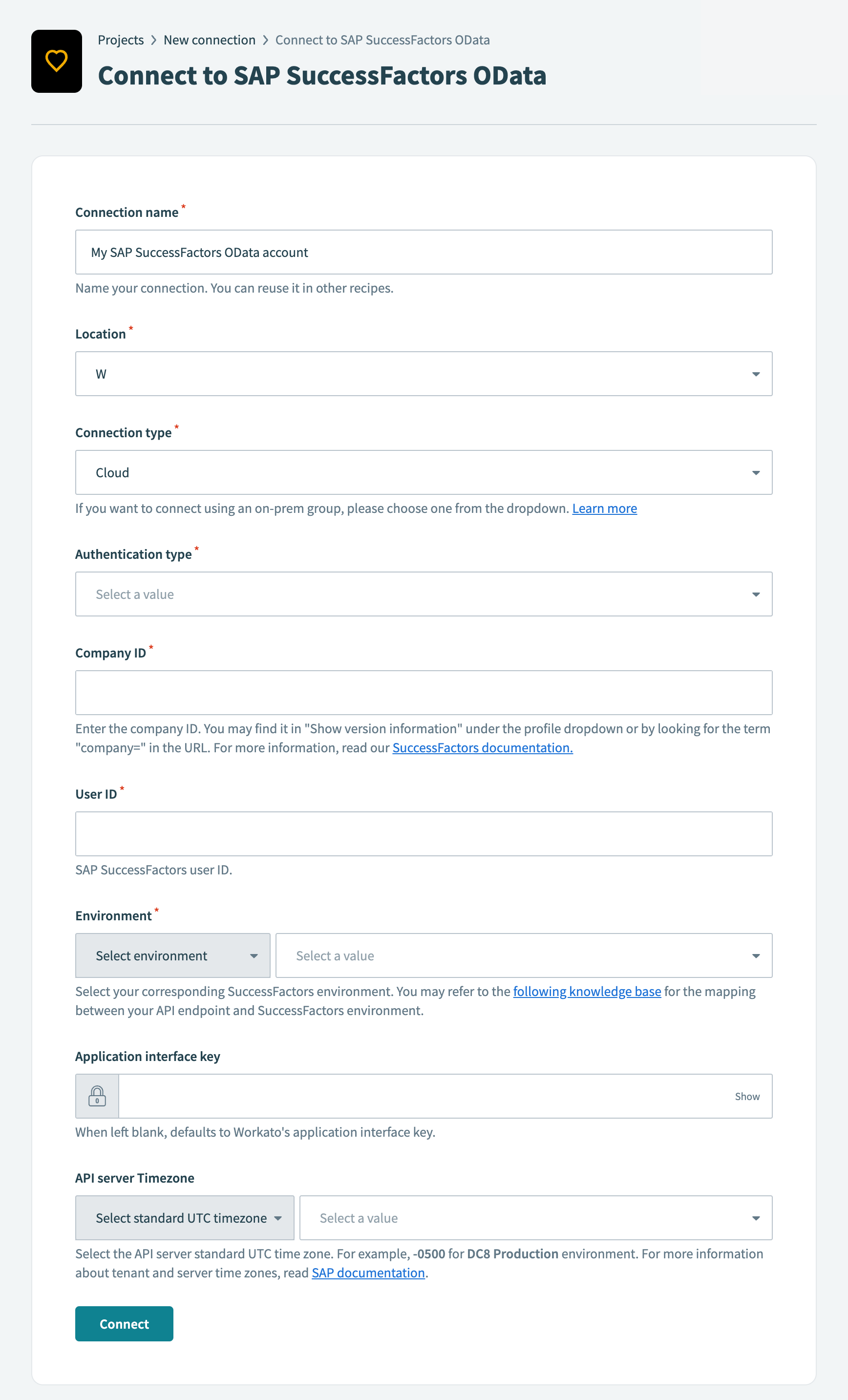
Task: Show the hidden Application interface key value
Action: 747,1096
